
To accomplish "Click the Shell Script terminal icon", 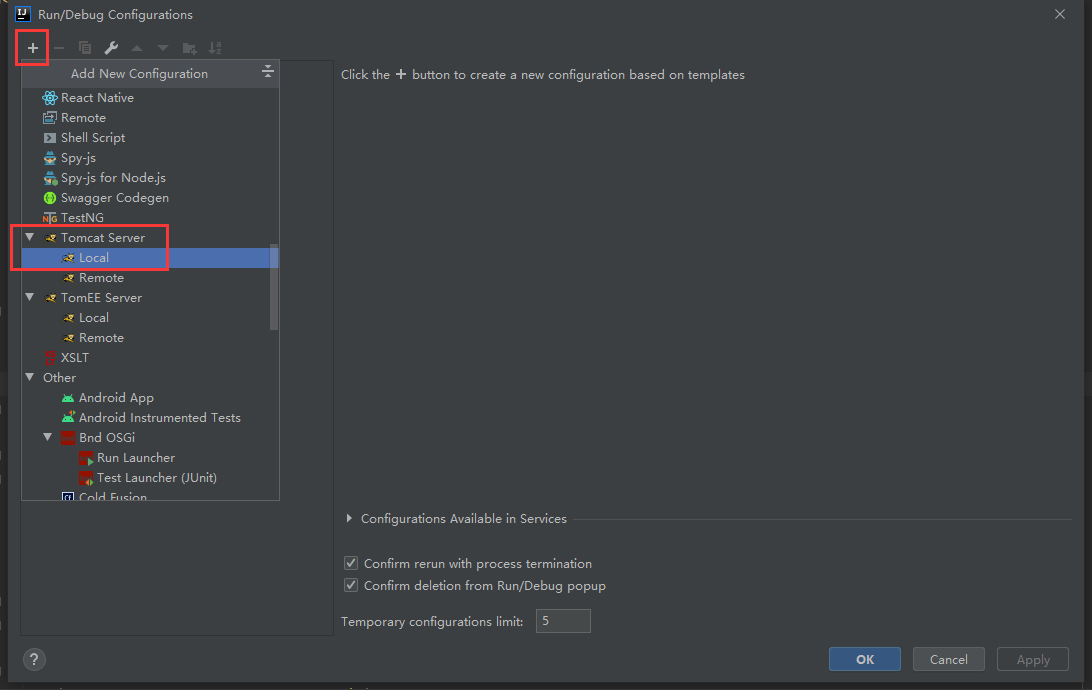I will [x=49, y=138].
